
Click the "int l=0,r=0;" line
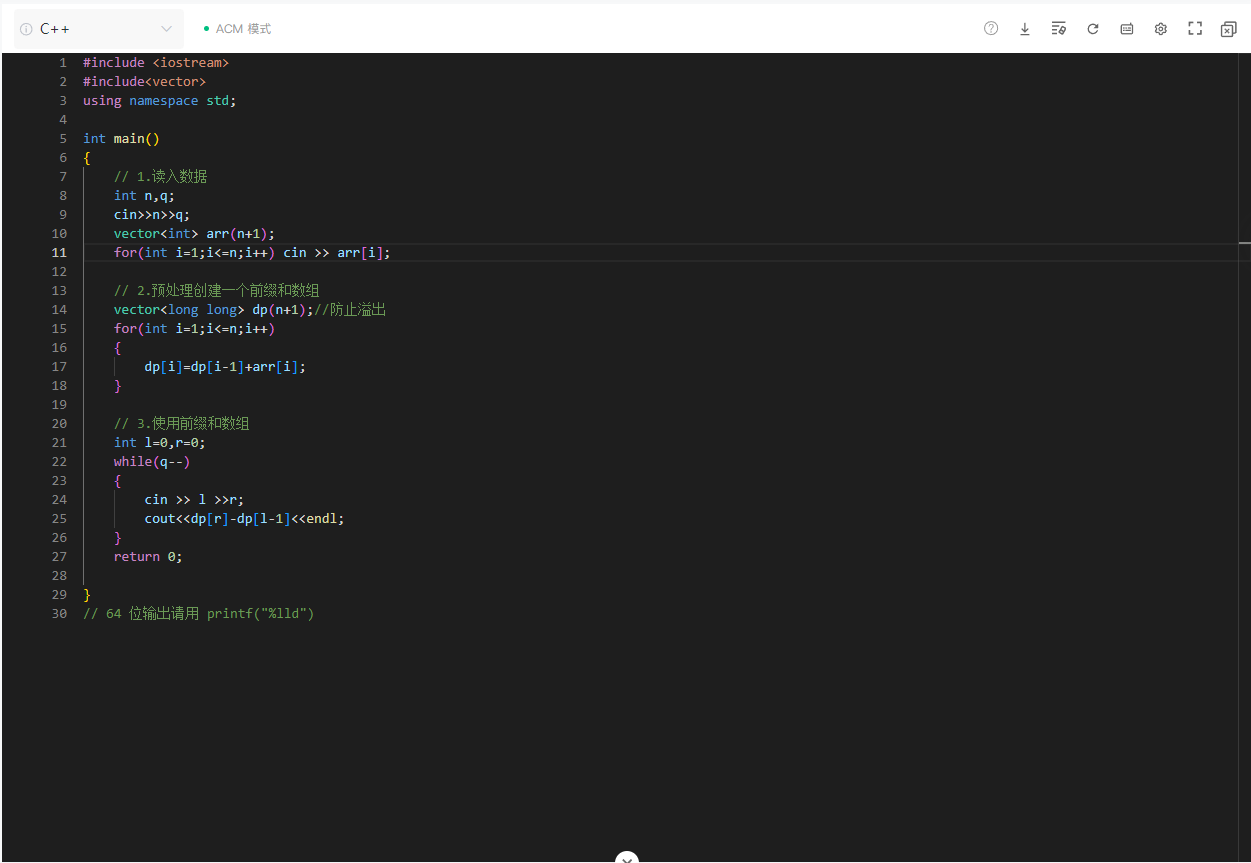click(160, 443)
